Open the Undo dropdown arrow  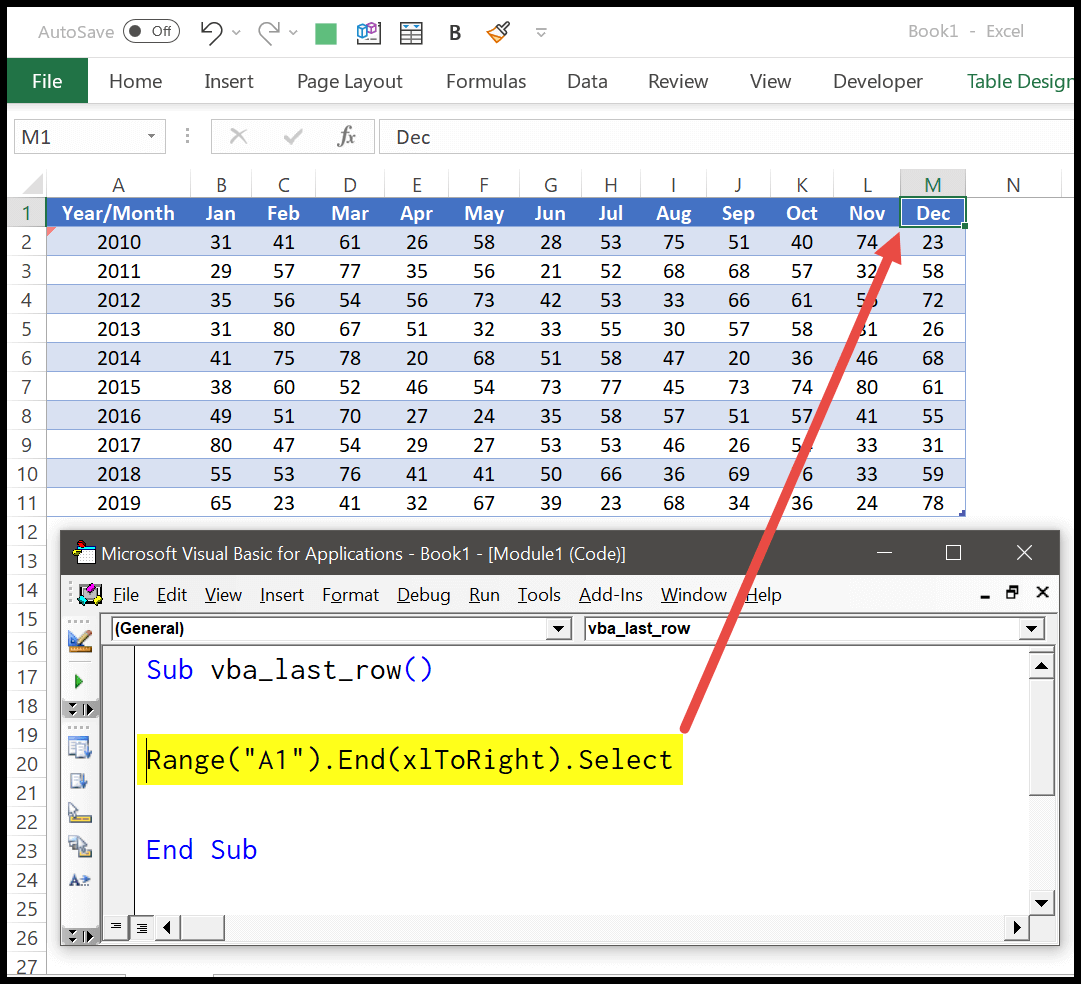[x=236, y=33]
